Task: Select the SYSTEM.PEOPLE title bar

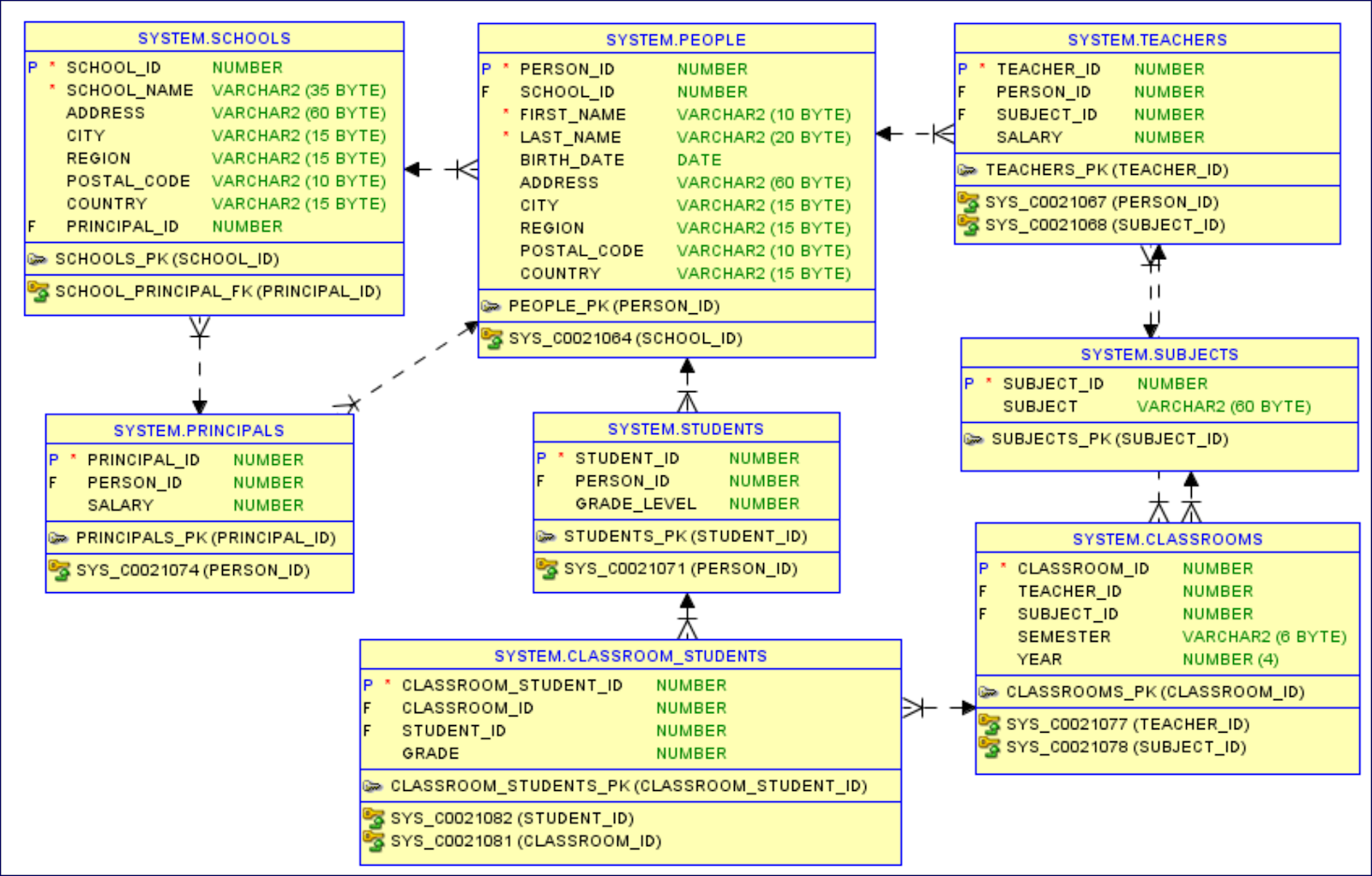Action: pyautogui.click(x=677, y=39)
